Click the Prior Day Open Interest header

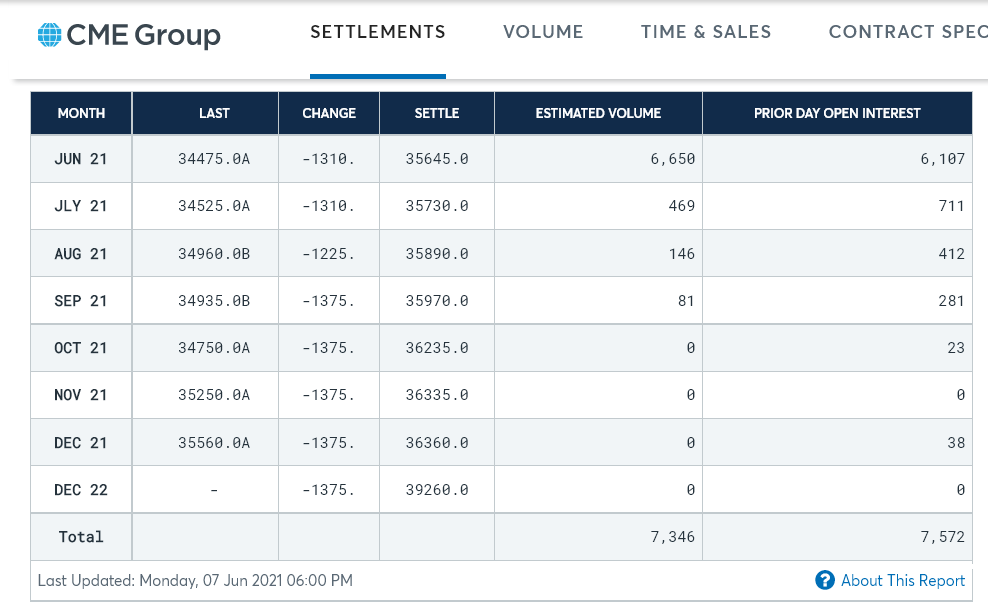tap(837, 113)
